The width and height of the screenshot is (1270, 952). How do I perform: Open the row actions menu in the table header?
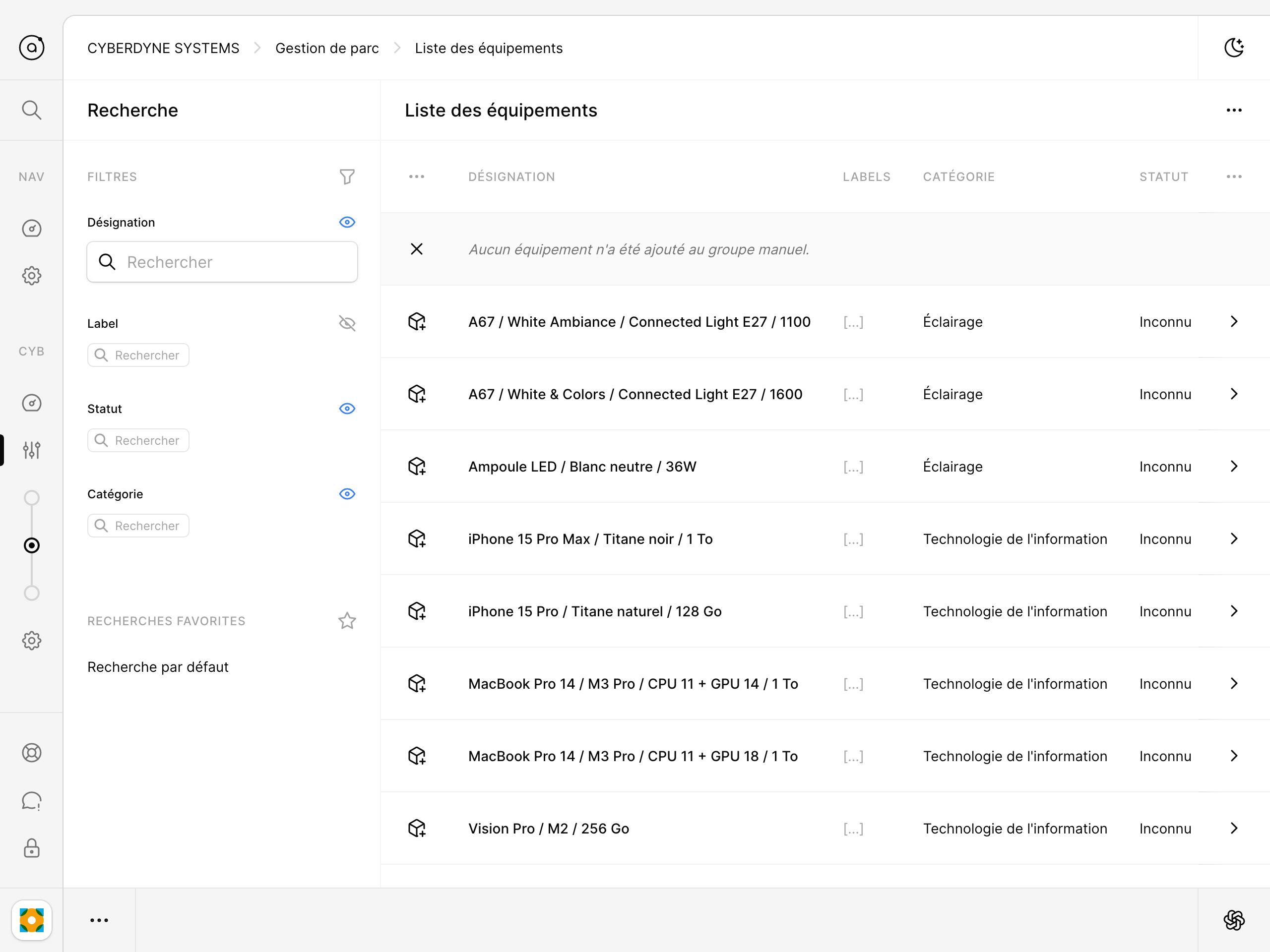(x=417, y=177)
